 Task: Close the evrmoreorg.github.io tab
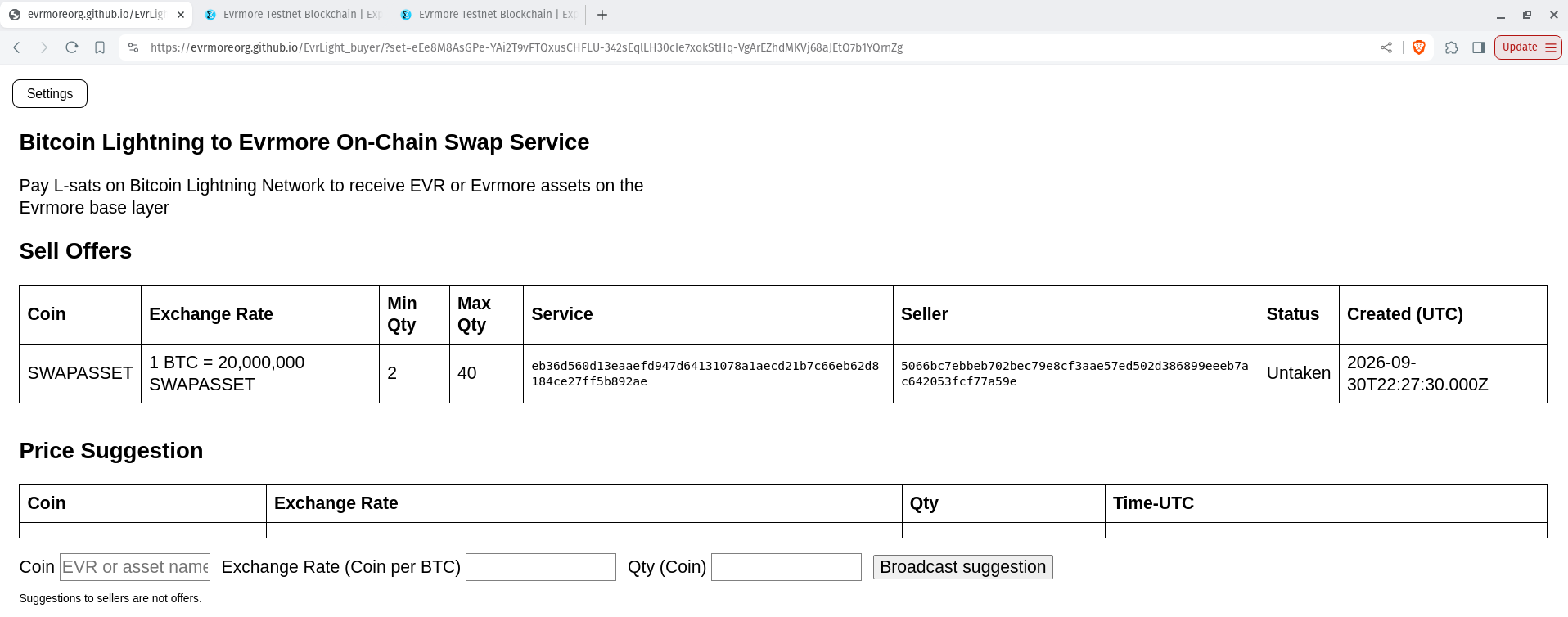click(x=181, y=15)
